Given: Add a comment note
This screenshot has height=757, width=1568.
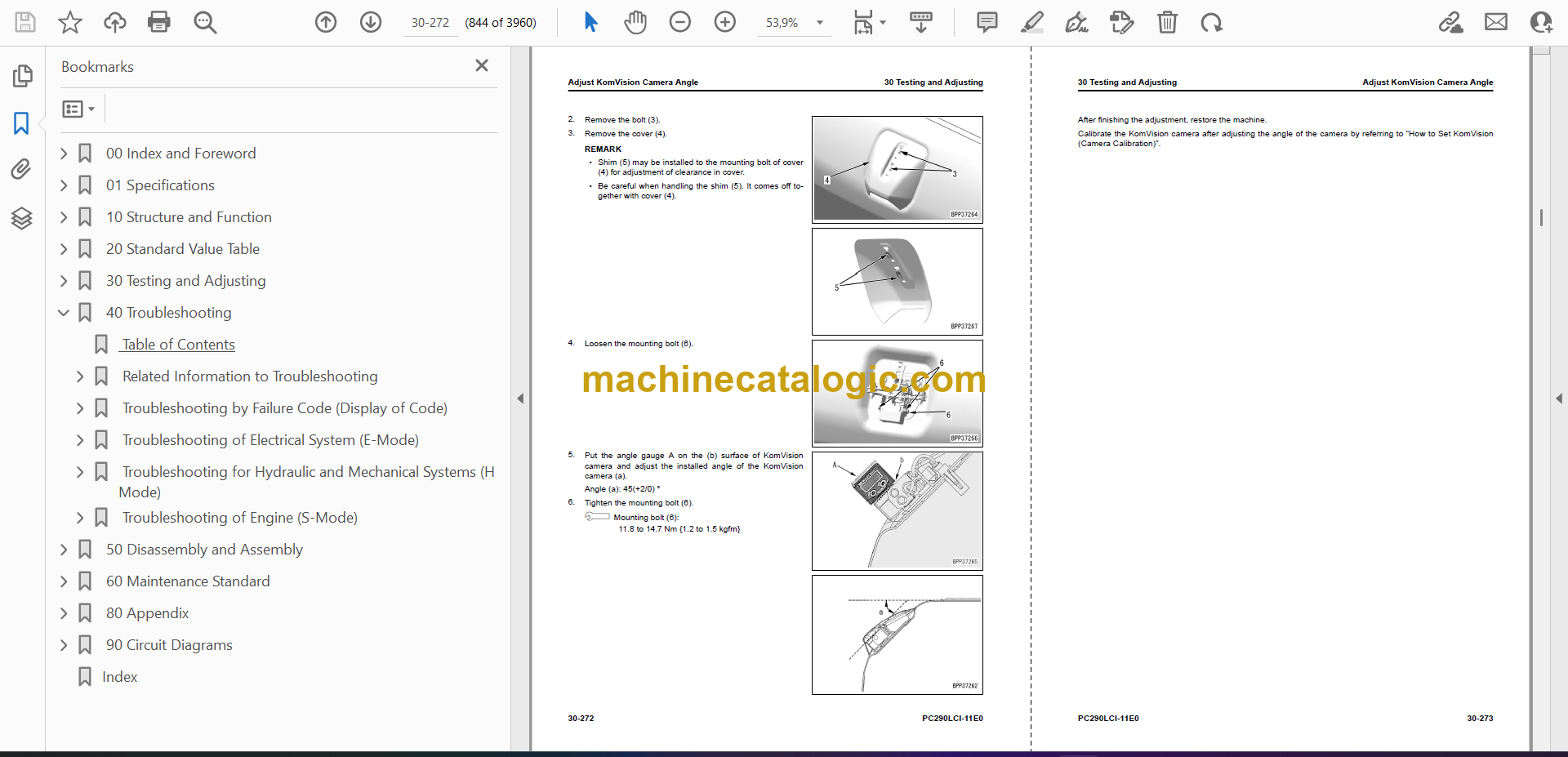Looking at the screenshot, I should click(987, 22).
